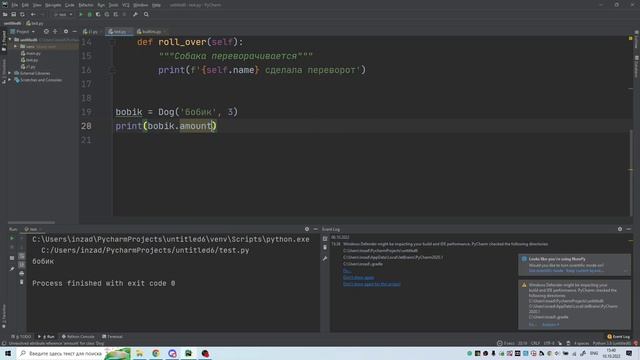
Task: Click "Use scientific mode" in NumPy notification
Action: tap(546, 271)
